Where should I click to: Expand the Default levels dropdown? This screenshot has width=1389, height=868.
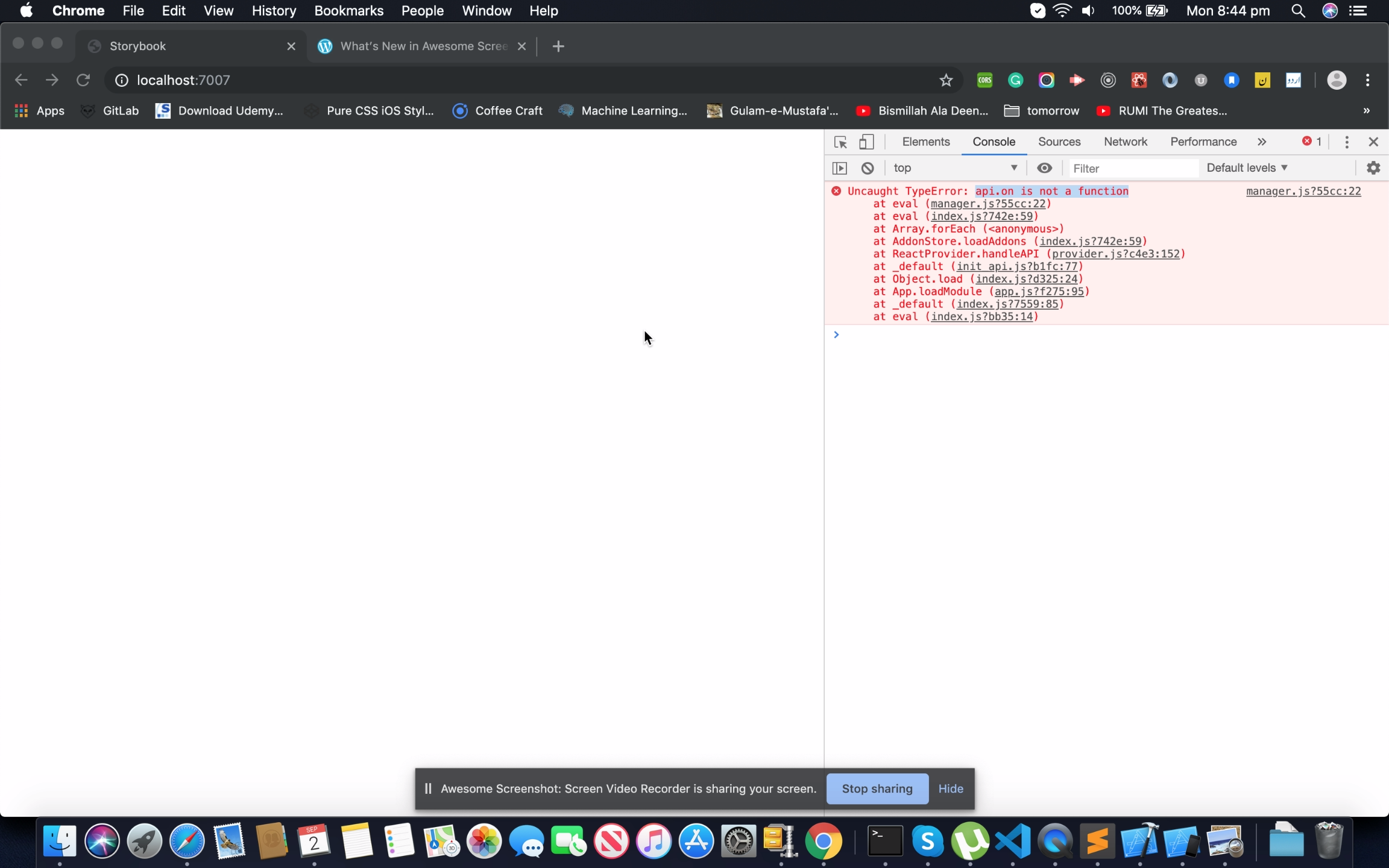1247,168
